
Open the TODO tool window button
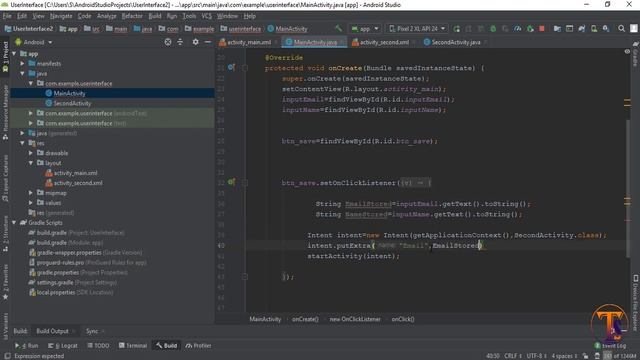(98, 346)
